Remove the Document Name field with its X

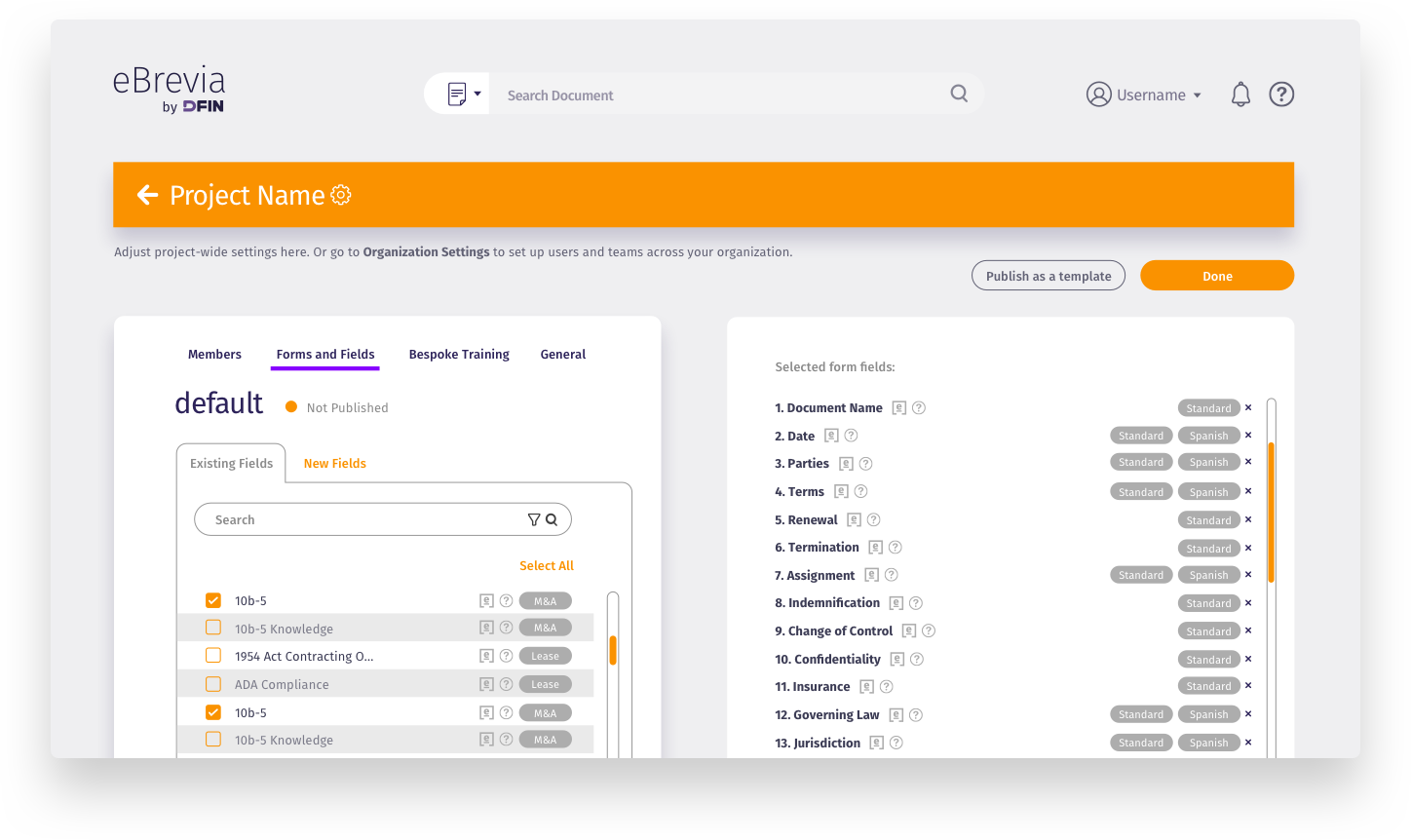1248,407
